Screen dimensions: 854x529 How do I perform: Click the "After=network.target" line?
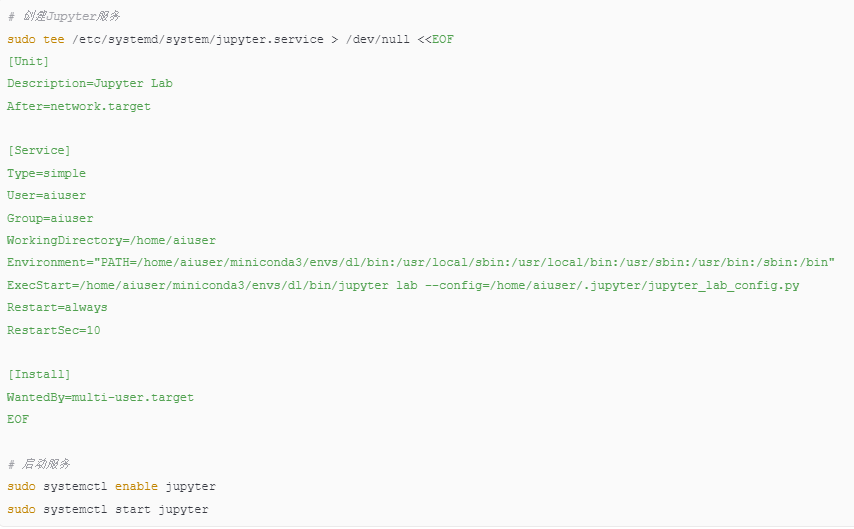[79, 106]
